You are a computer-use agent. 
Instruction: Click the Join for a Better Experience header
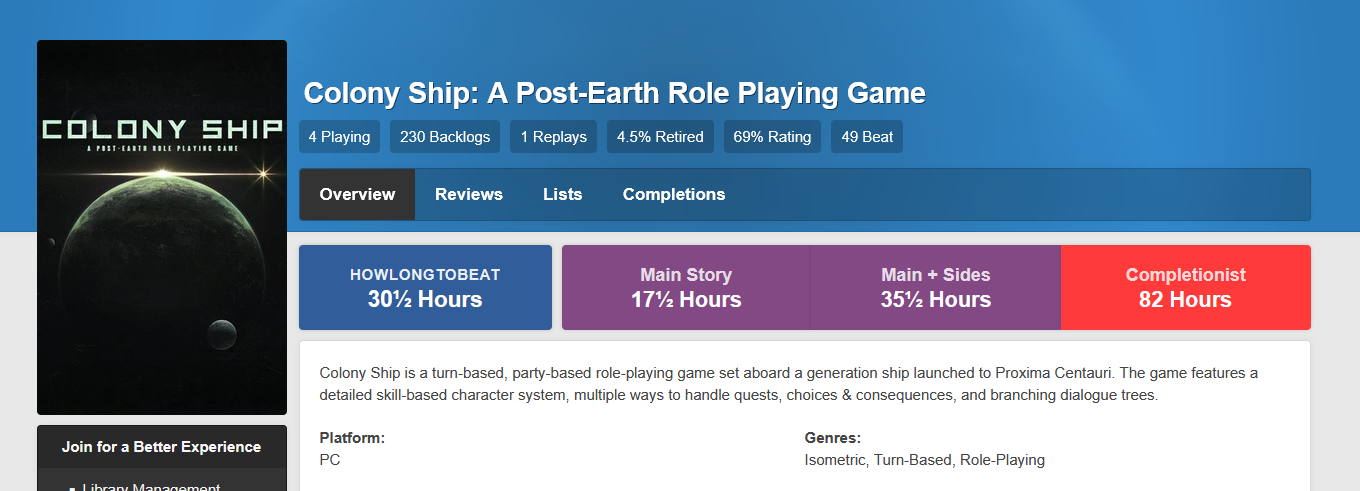coord(162,447)
